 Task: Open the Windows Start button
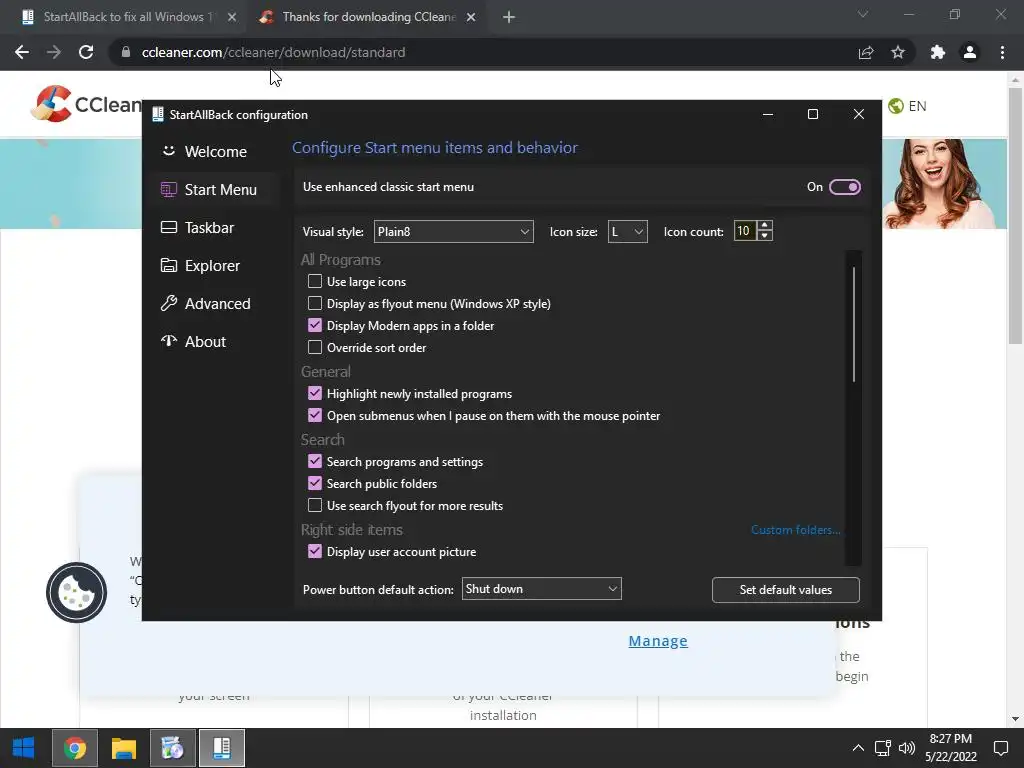point(24,748)
